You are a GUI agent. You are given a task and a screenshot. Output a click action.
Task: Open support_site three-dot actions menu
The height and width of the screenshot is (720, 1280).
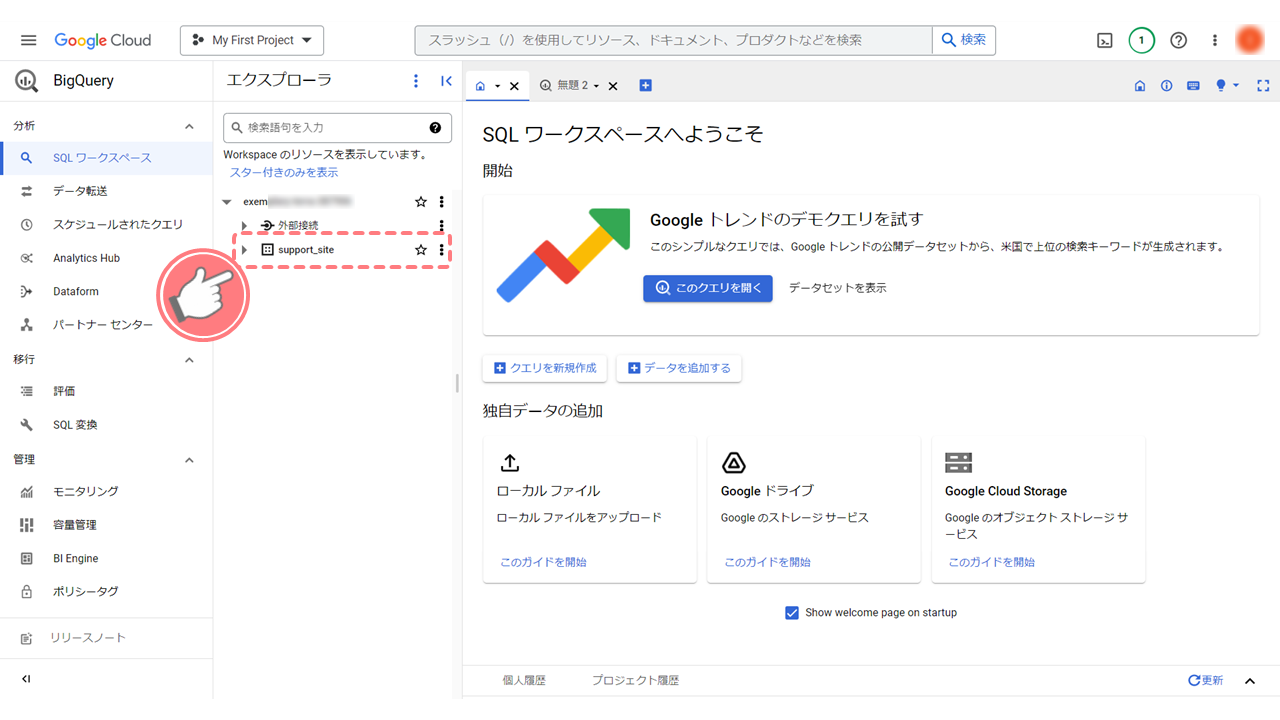pyautogui.click(x=441, y=250)
